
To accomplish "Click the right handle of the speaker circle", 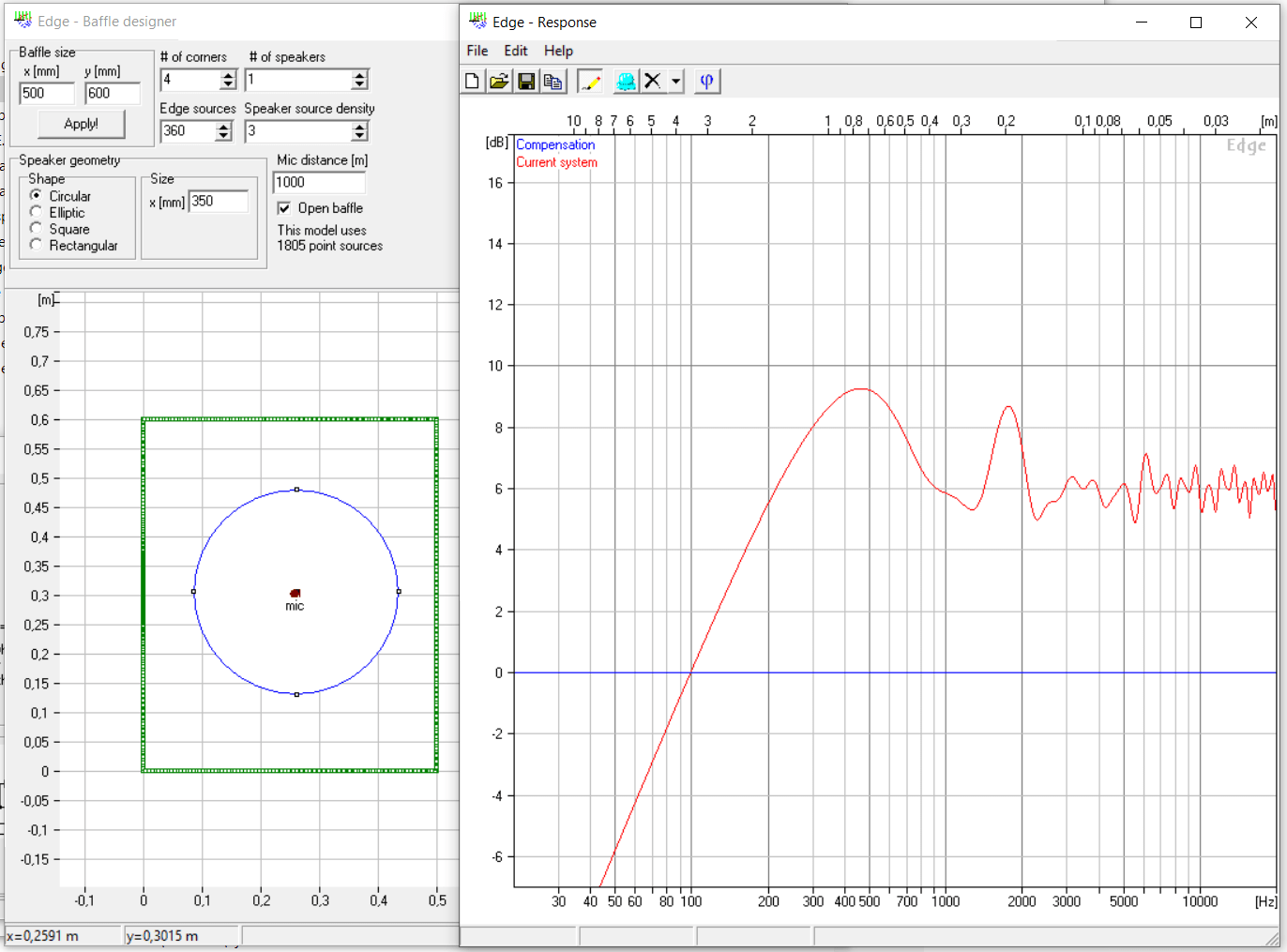I will click(x=399, y=592).
